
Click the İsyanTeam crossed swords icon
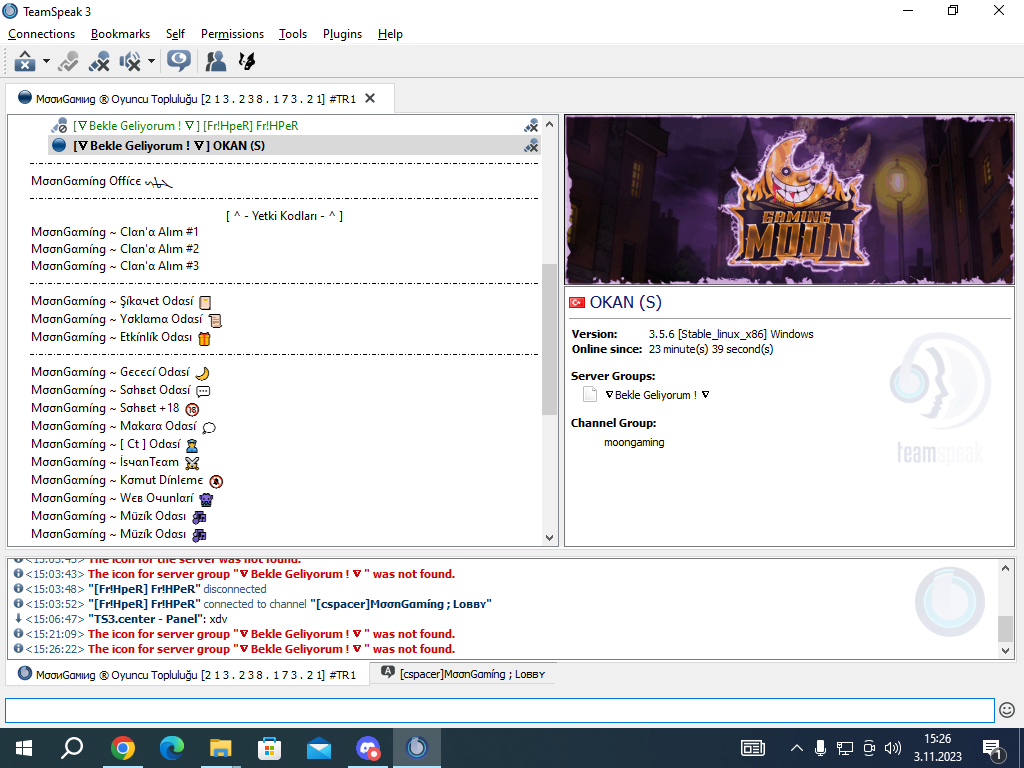coord(192,464)
